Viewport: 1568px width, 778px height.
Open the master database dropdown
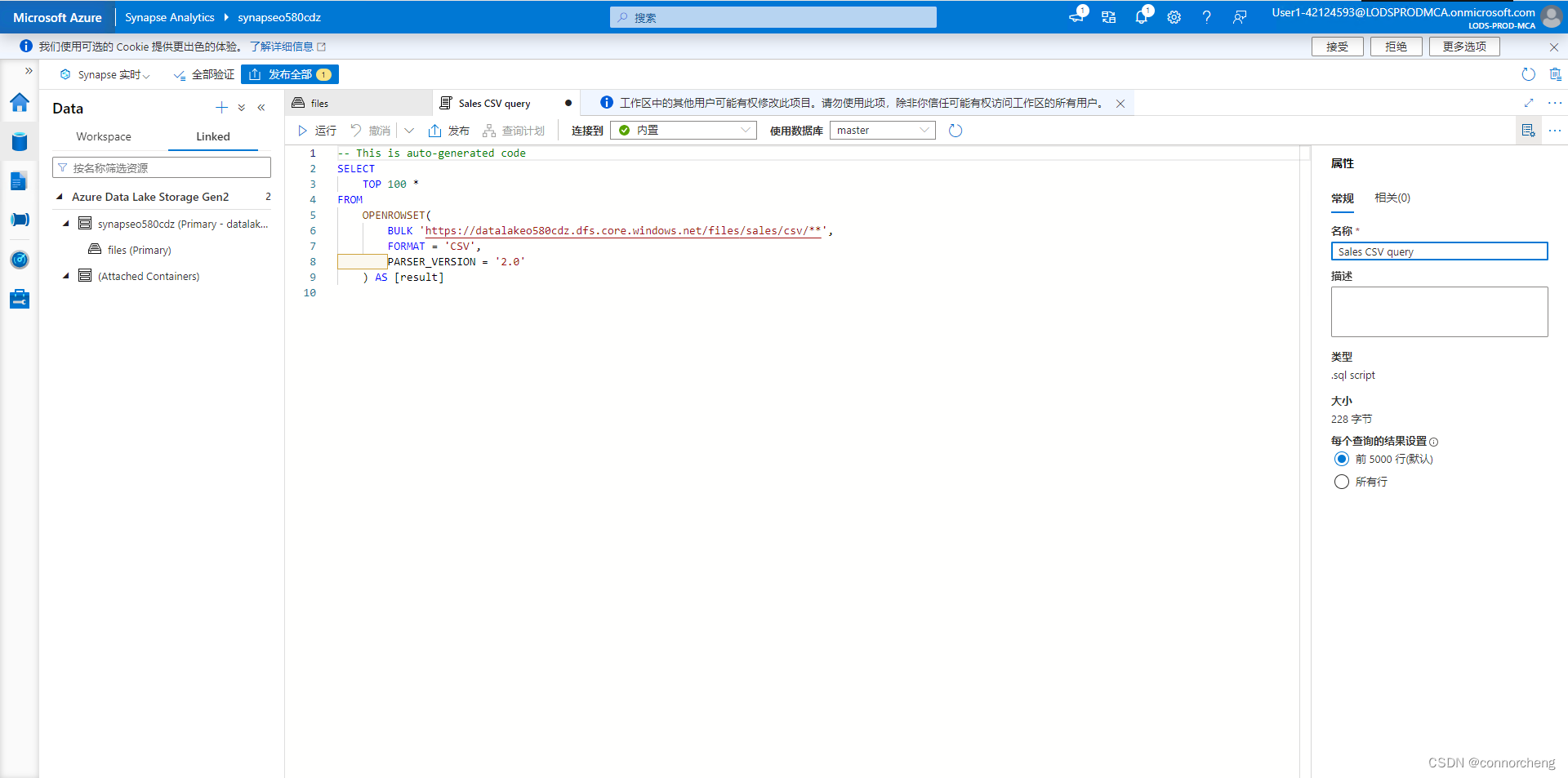pyautogui.click(x=882, y=131)
